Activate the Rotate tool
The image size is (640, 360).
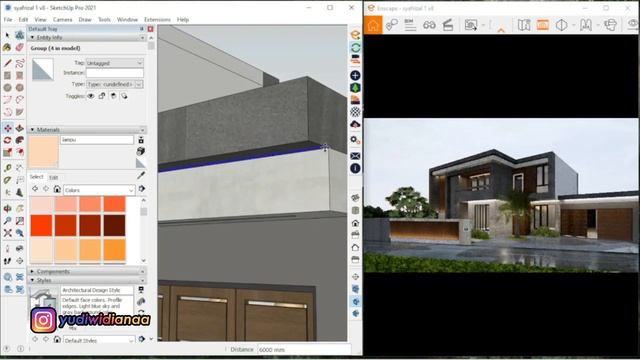click(7, 140)
